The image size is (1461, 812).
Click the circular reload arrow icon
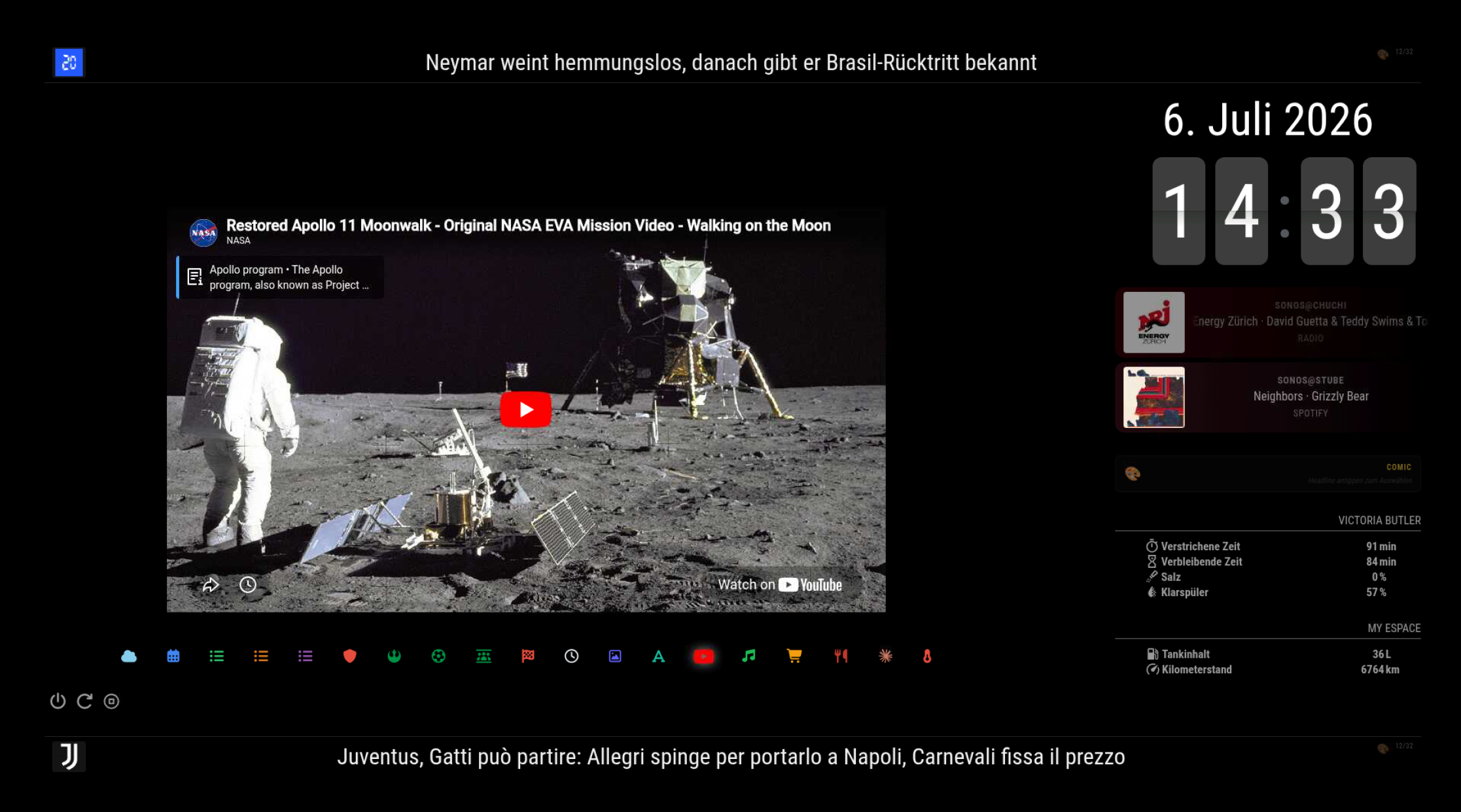coord(84,701)
